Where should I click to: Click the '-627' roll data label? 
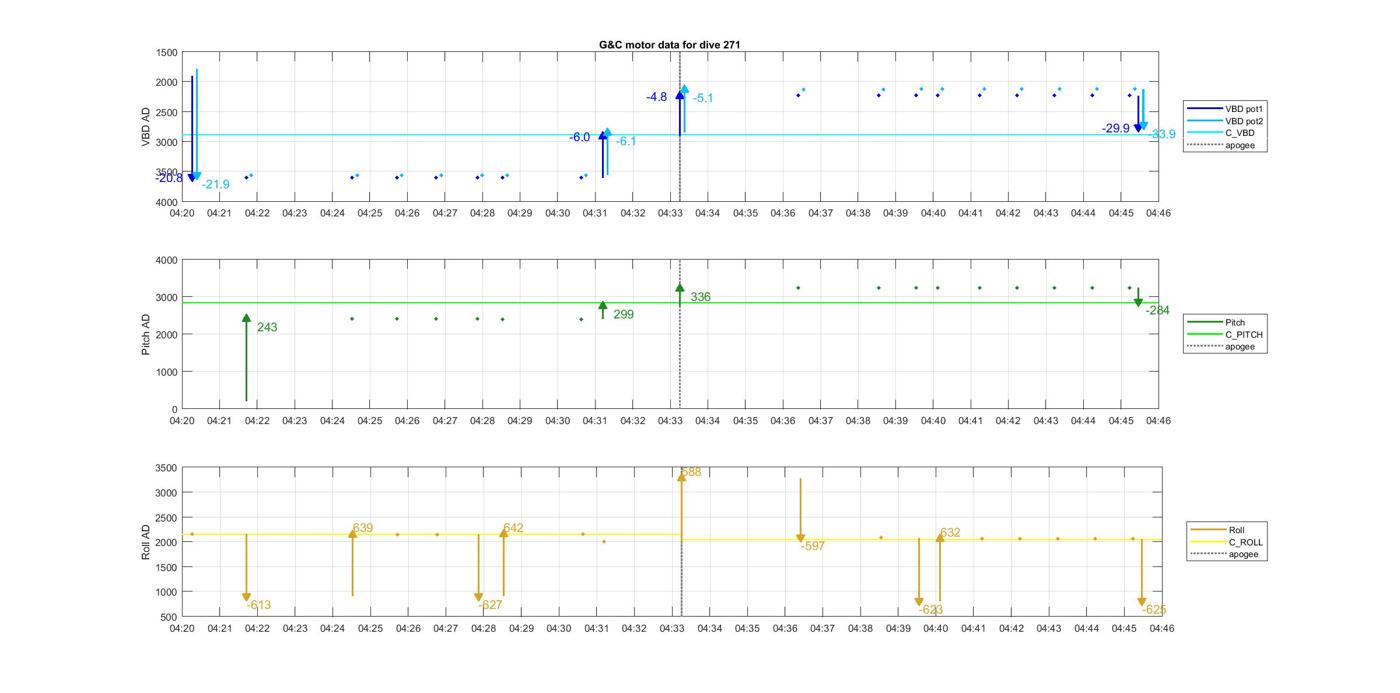[x=490, y=605]
